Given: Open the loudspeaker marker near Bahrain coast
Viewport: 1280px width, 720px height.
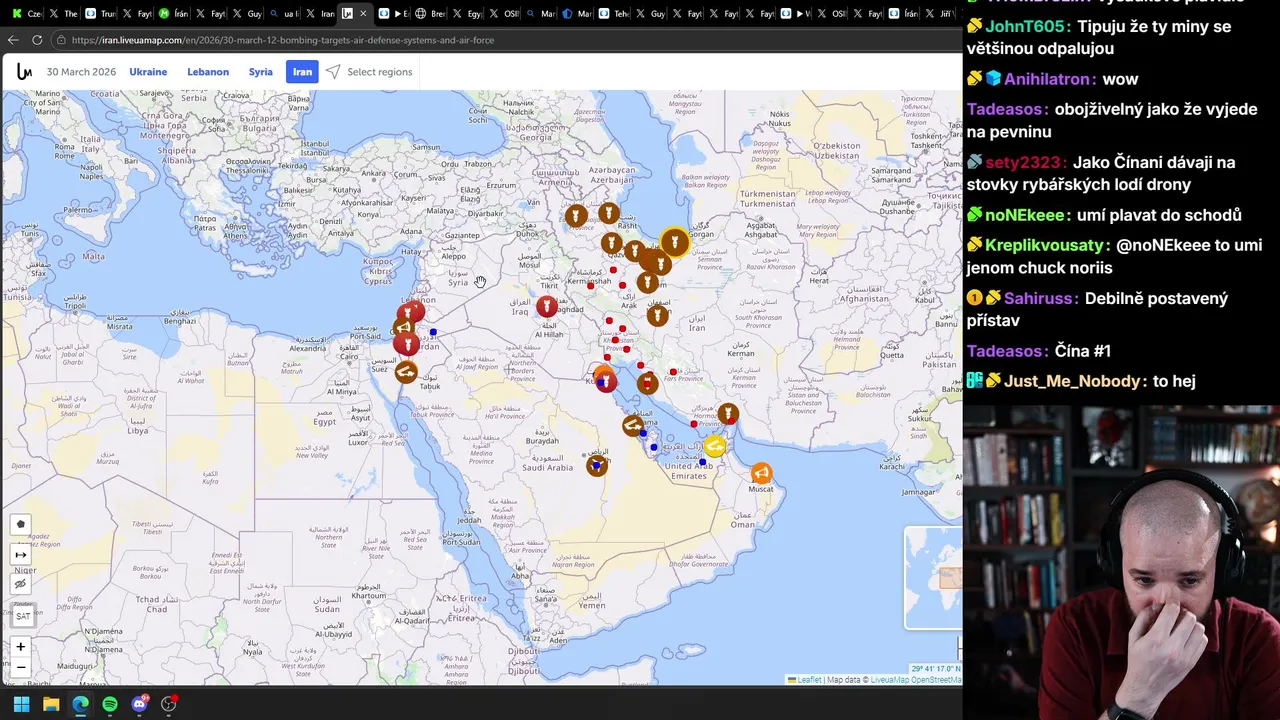Looking at the screenshot, I should tap(632, 426).
